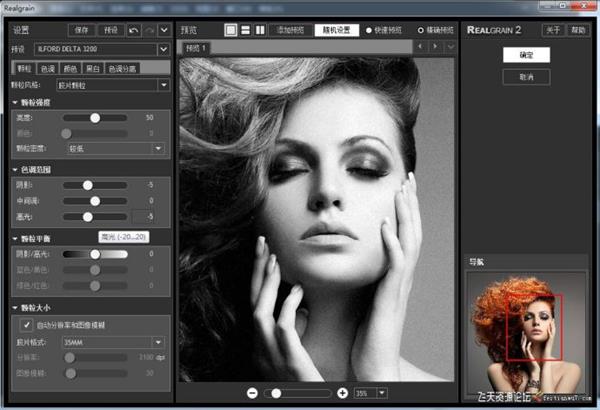Open the 色调分离 tab
This screenshot has width=600, height=410.
(x=122, y=68)
